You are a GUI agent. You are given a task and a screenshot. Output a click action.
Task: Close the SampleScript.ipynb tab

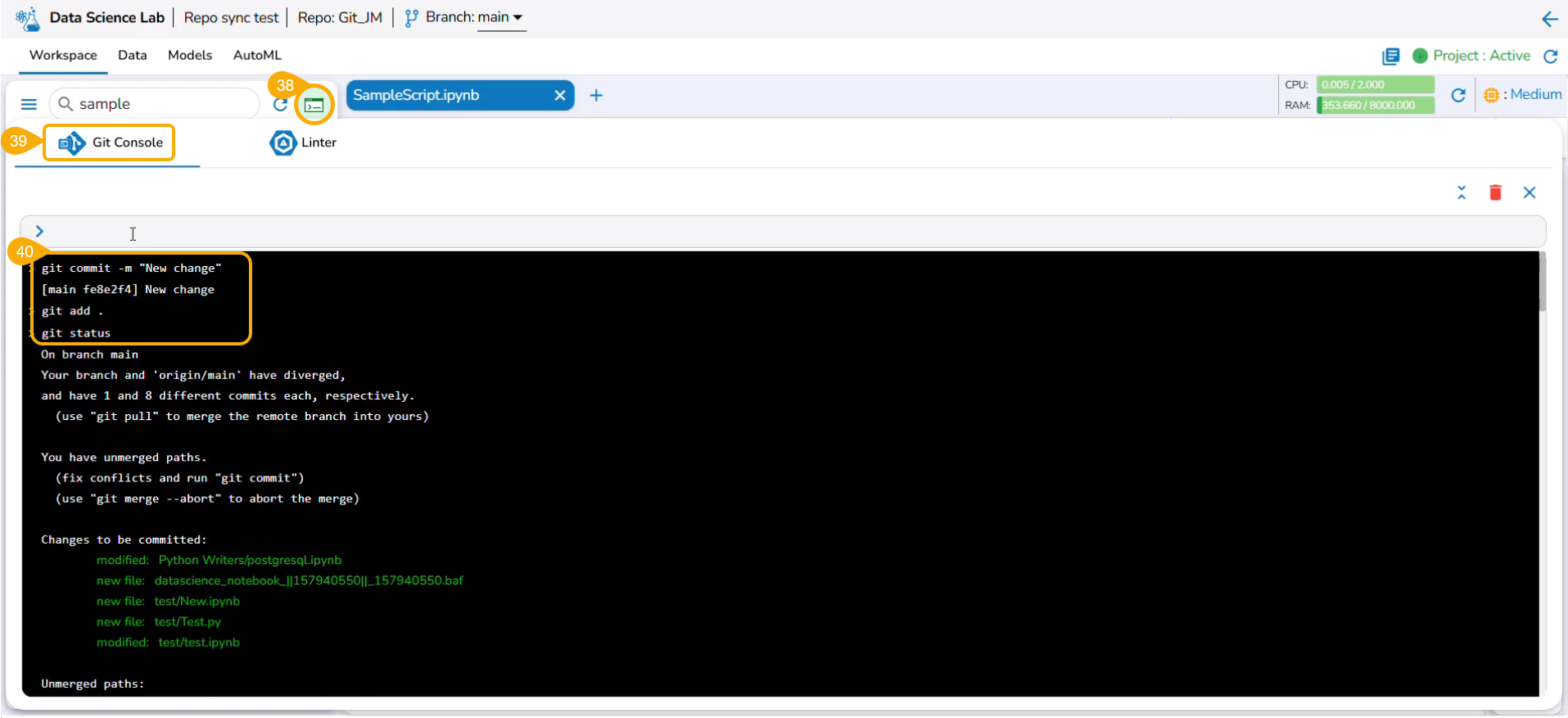[560, 96]
